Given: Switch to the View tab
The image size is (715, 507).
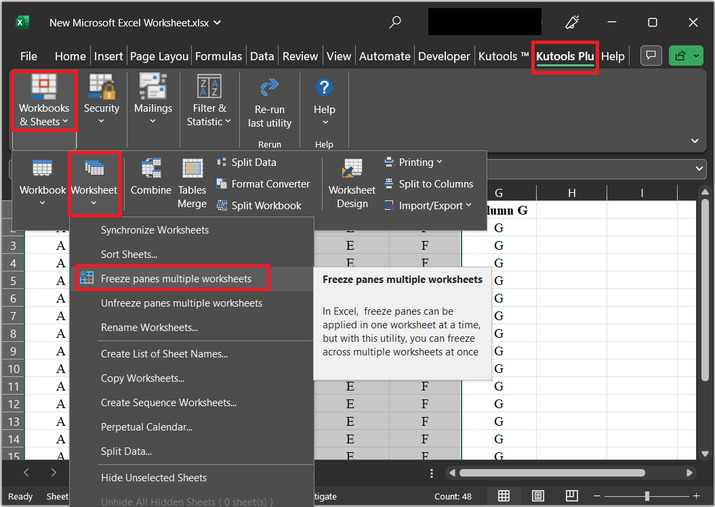Looking at the screenshot, I should pos(339,56).
